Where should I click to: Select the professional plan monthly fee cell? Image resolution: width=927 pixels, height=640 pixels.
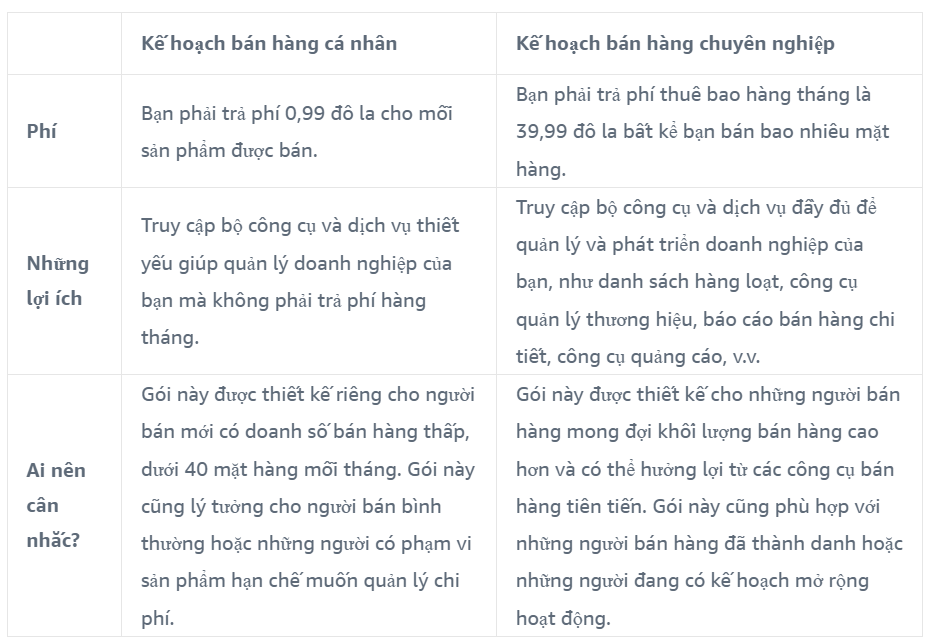click(703, 131)
